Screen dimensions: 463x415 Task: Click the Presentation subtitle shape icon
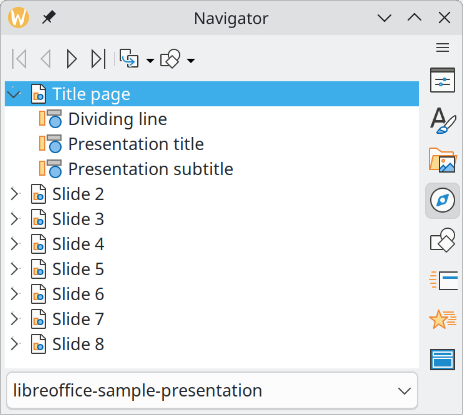[50, 169]
